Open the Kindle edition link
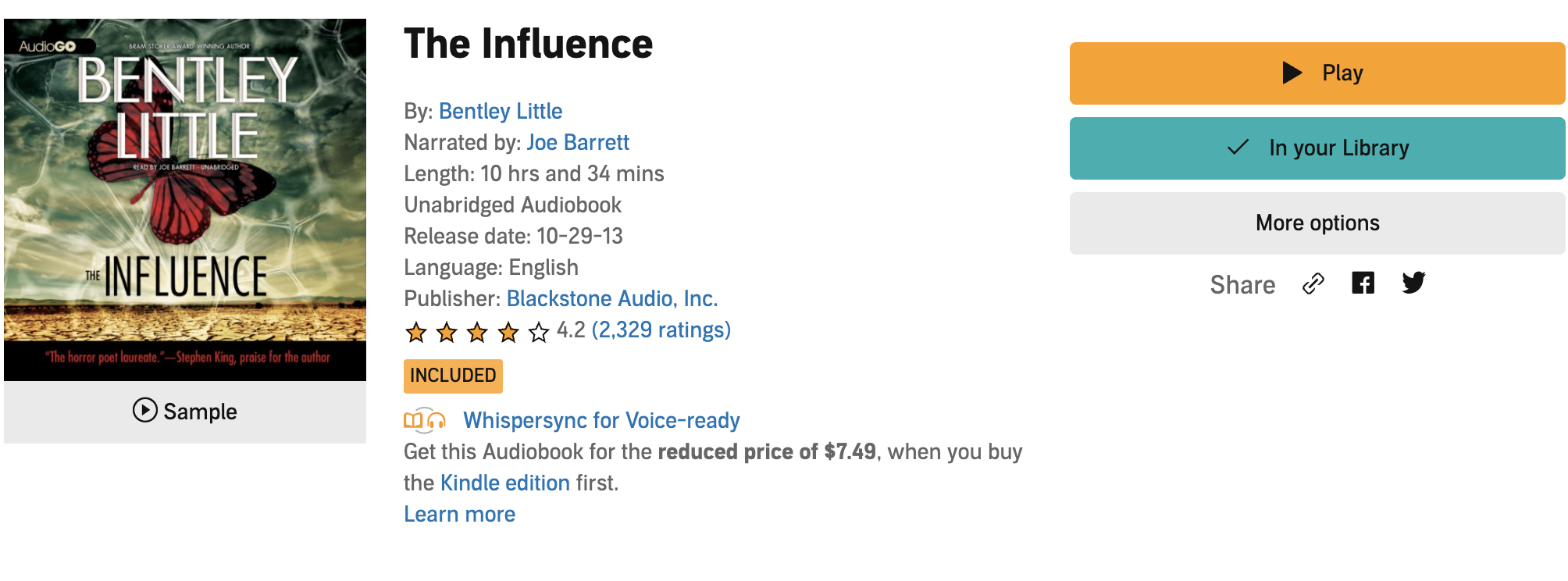The height and width of the screenshot is (581, 1568). 504,483
